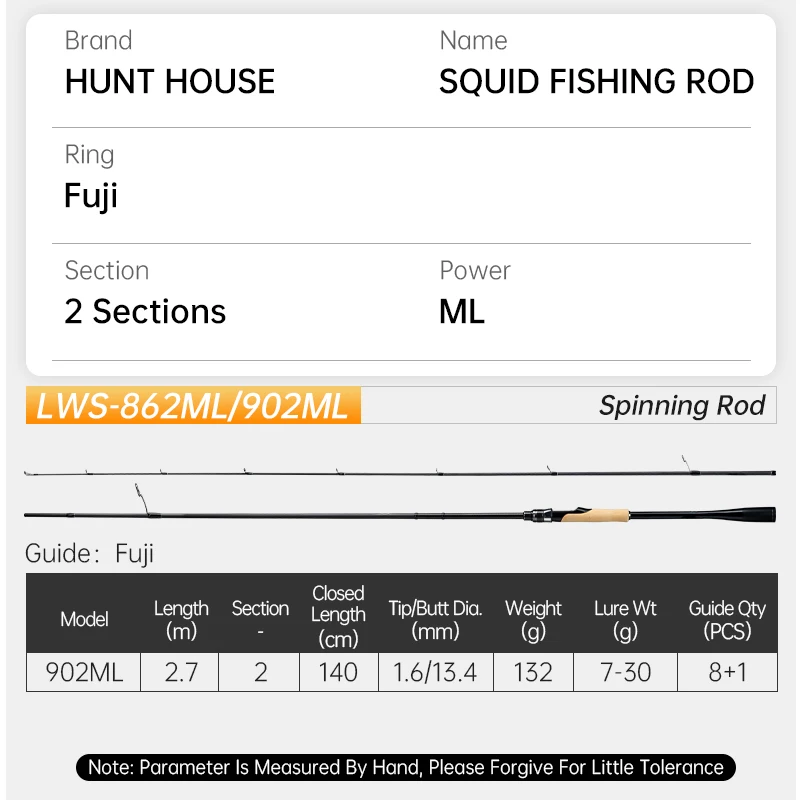
Task: Click the Guide: Fuji caption
Action: click(x=89, y=554)
